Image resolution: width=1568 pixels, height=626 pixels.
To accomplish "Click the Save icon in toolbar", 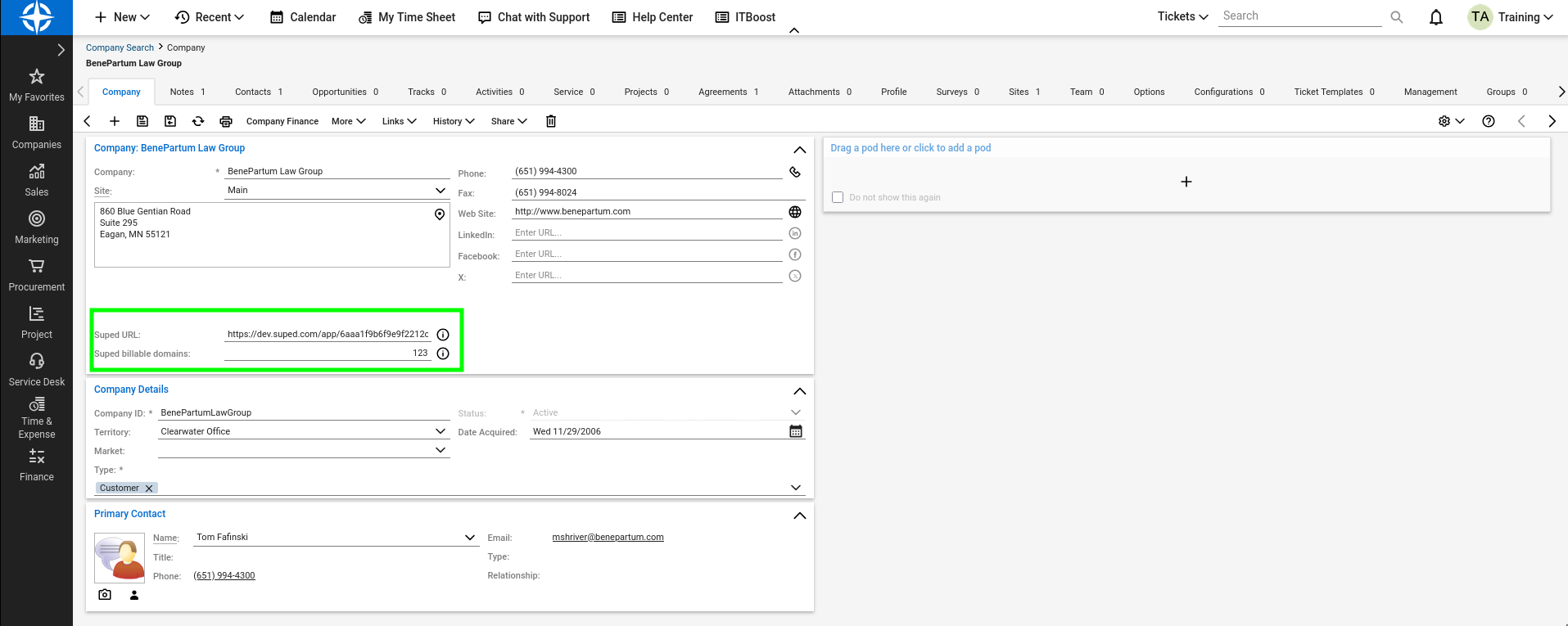I will click(x=142, y=121).
